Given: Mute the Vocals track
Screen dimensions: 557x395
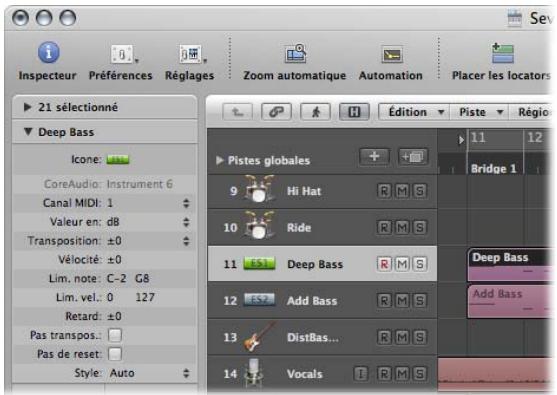Looking at the screenshot, I should tap(402, 374).
